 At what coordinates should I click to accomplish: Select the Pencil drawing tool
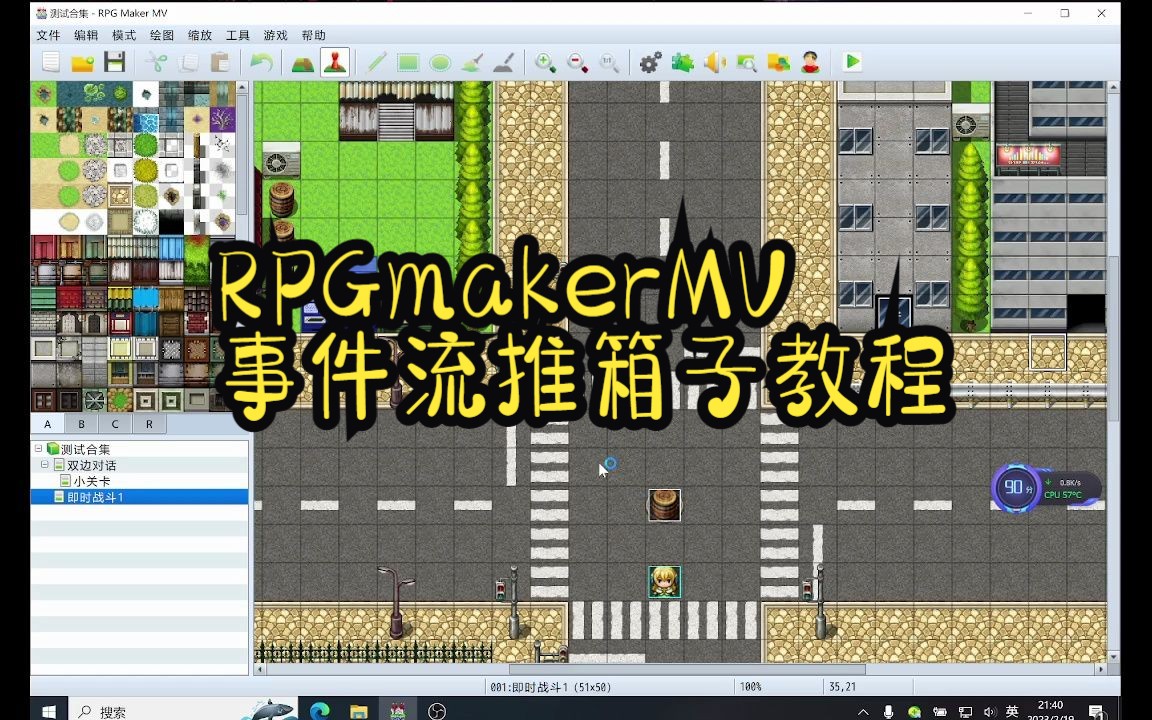[375, 62]
